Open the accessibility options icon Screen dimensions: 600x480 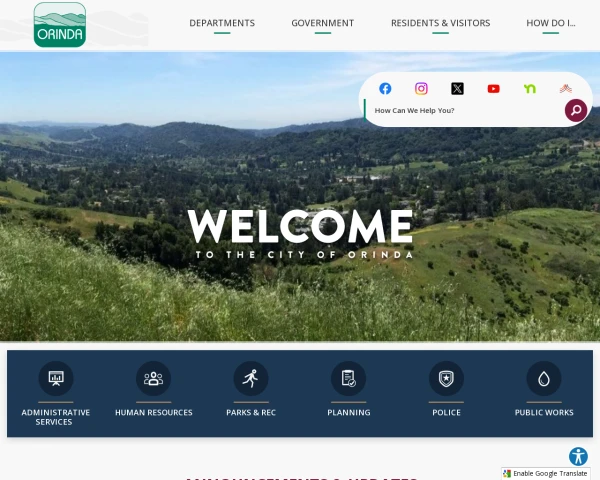pyautogui.click(x=578, y=456)
